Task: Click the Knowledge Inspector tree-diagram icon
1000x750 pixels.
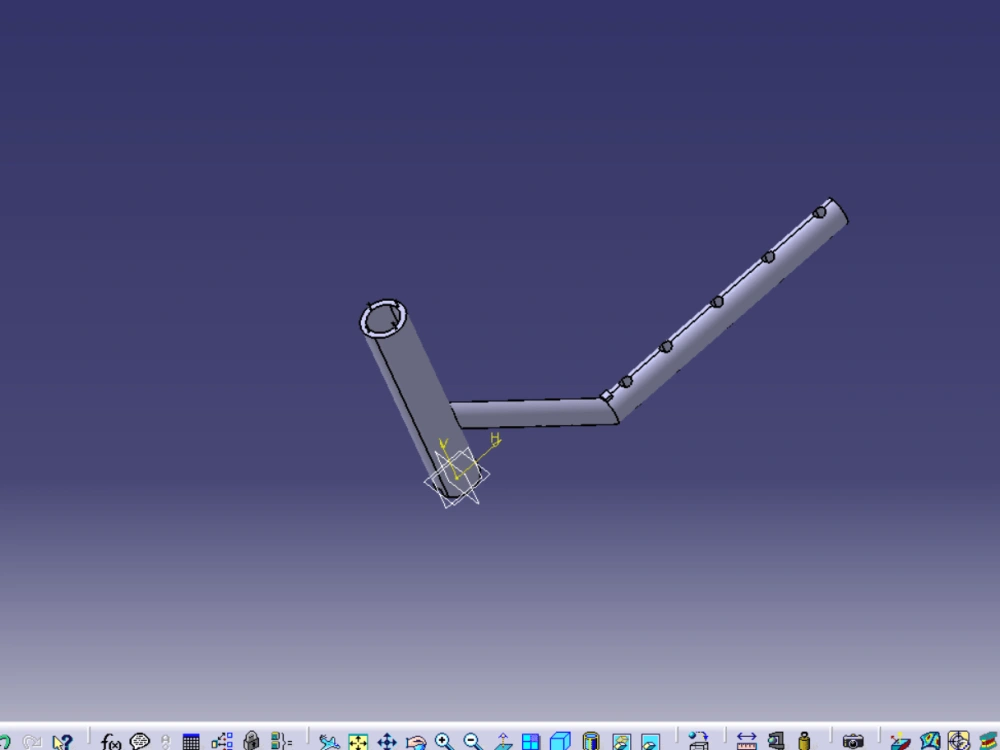Action: (x=221, y=741)
